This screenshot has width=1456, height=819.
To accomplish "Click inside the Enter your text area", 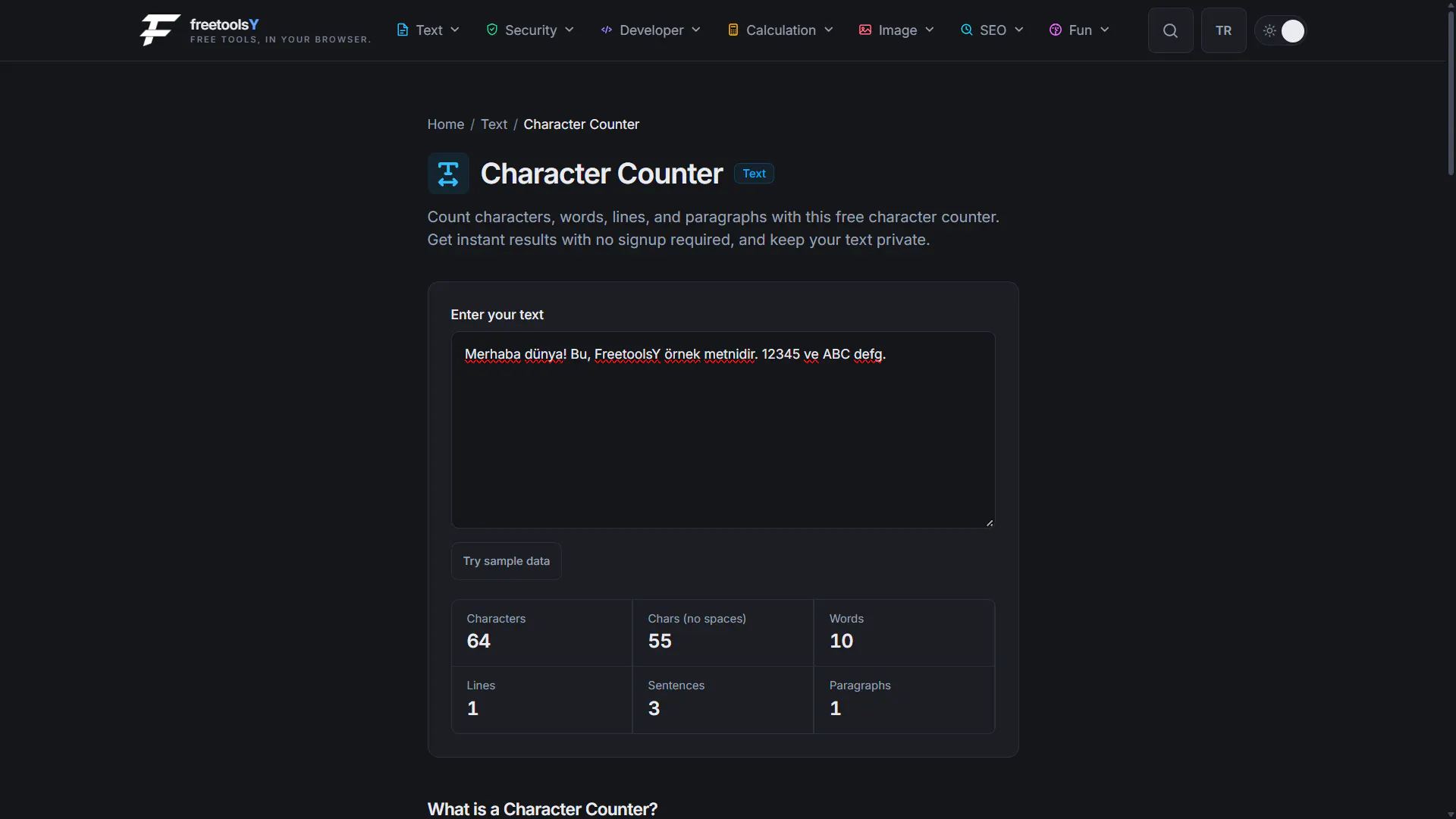I will click(723, 430).
